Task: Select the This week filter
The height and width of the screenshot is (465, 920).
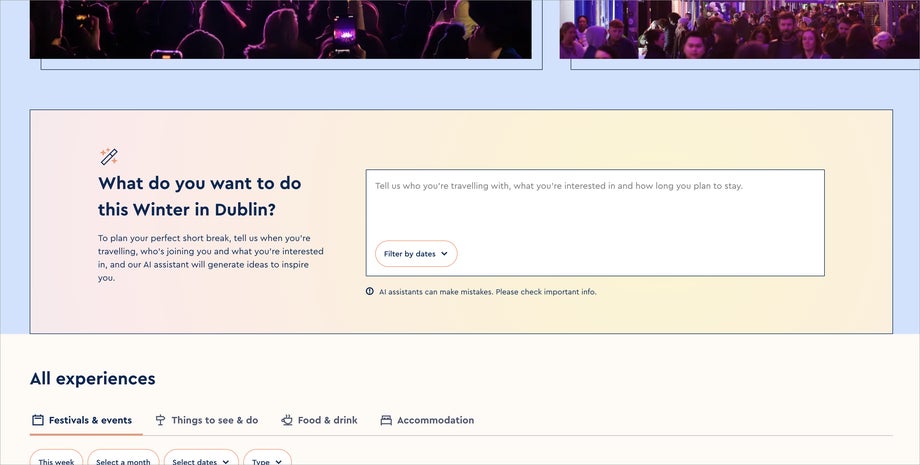Action: pos(56,458)
